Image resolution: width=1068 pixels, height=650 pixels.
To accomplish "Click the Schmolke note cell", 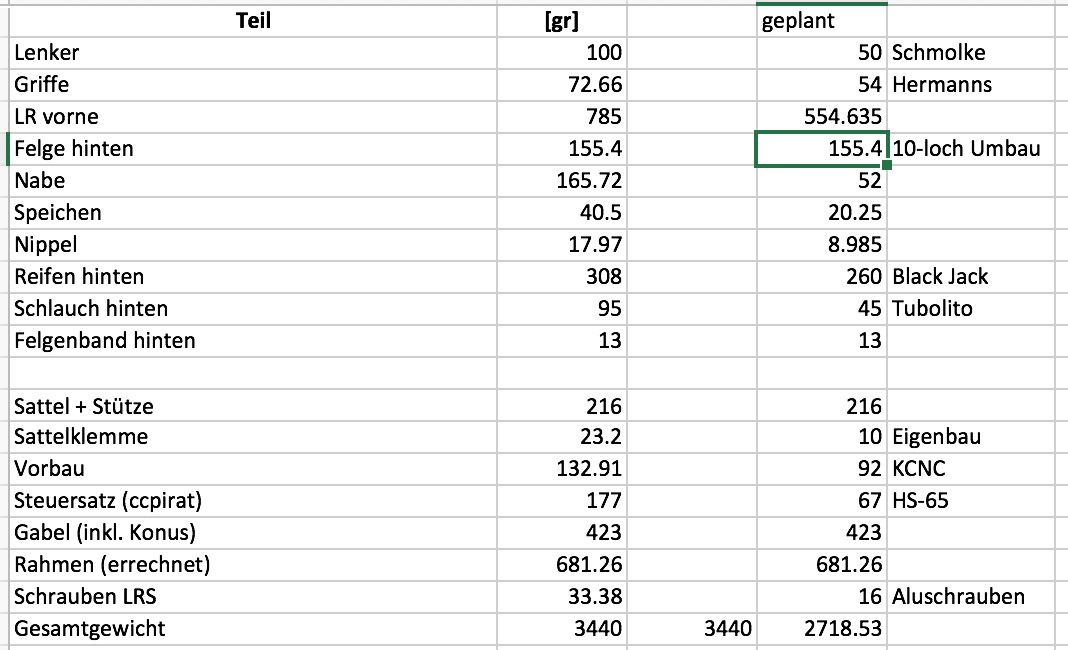I will (971, 52).
